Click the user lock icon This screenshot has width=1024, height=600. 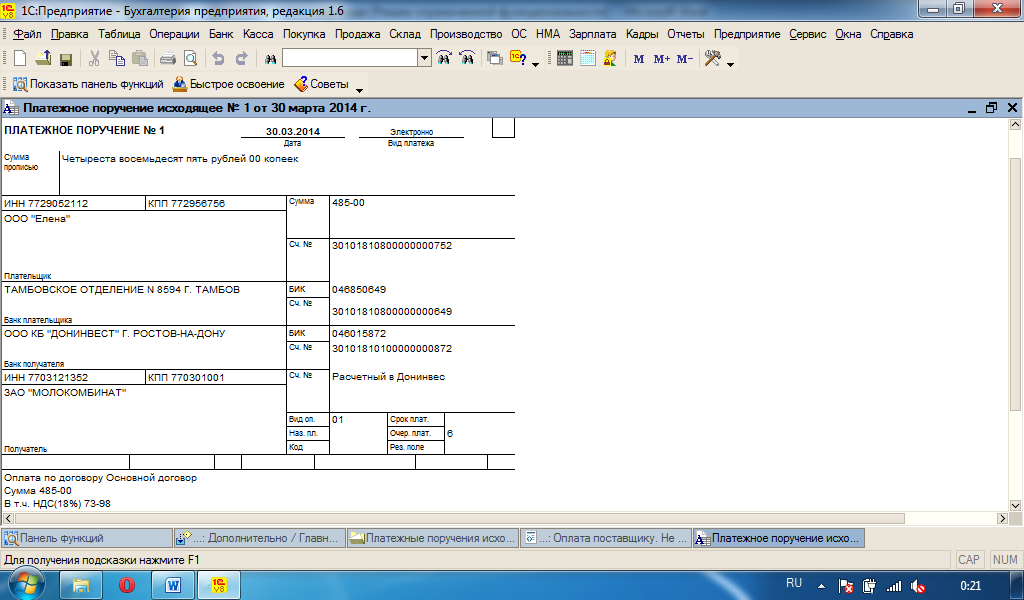point(610,58)
